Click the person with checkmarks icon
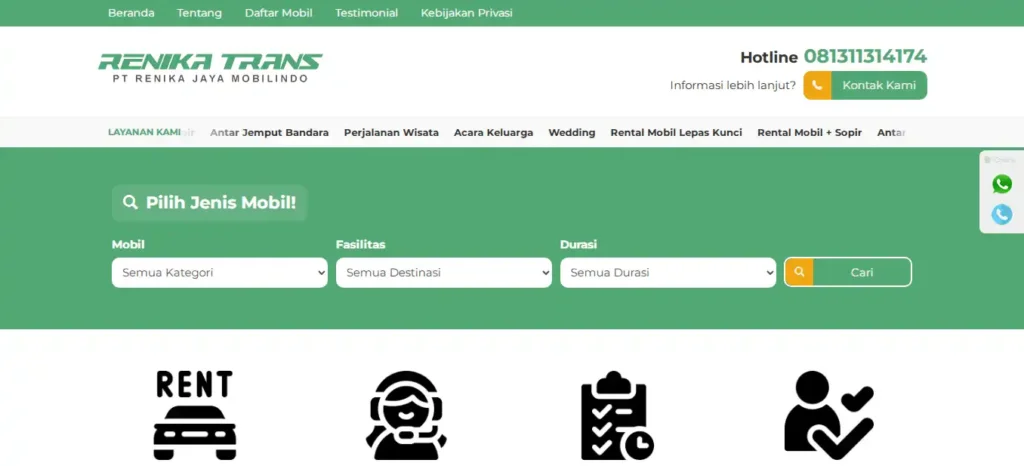 click(829, 416)
